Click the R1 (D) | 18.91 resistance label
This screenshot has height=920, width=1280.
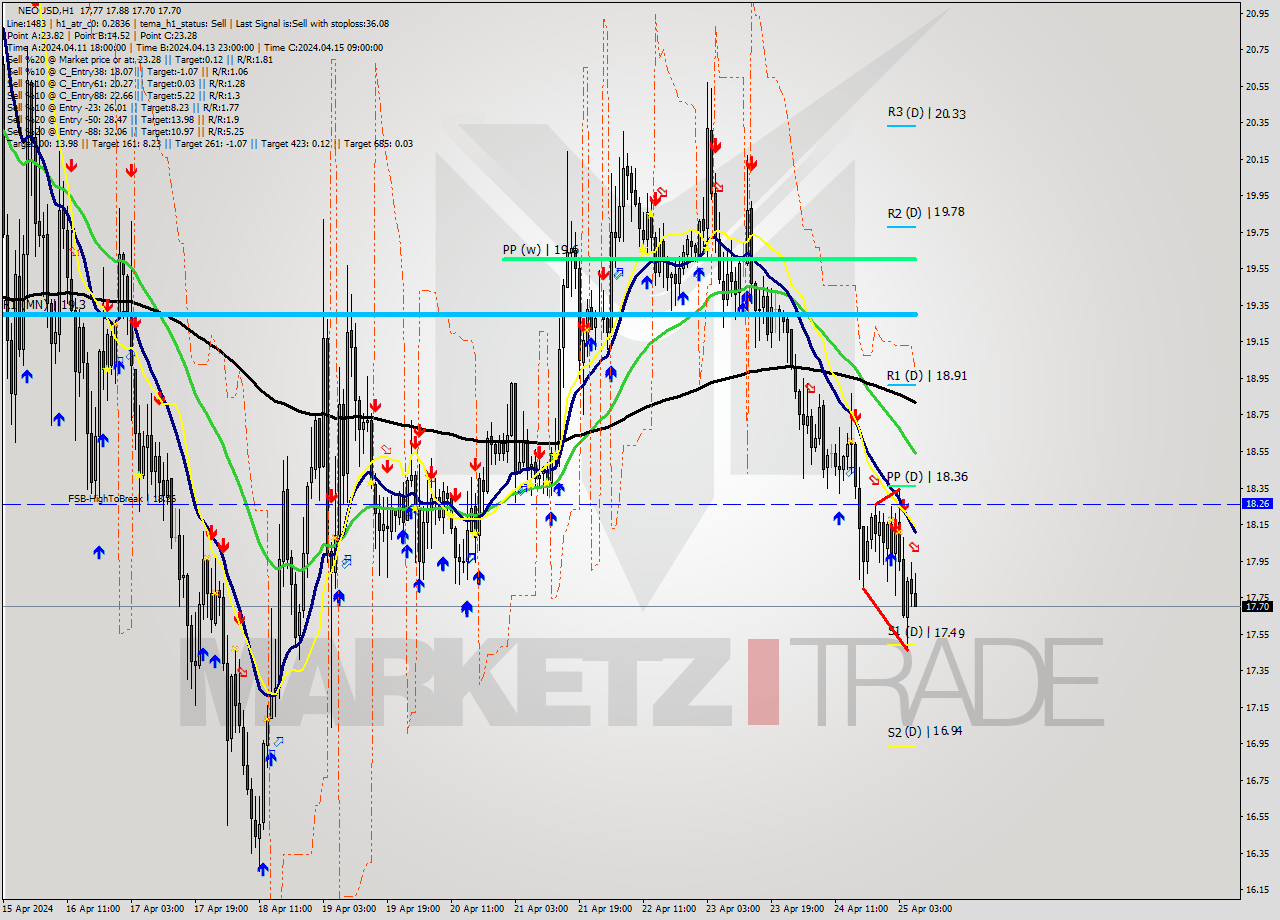coord(926,376)
